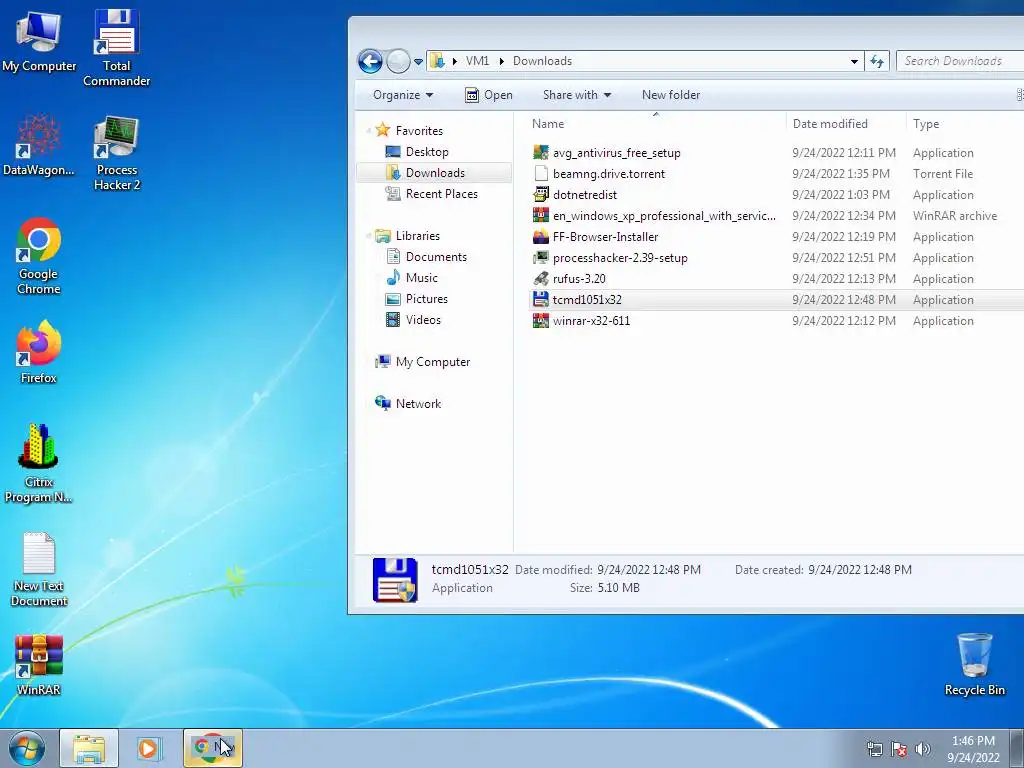
Task: Collapse the Favorites tree group
Action: click(368, 131)
